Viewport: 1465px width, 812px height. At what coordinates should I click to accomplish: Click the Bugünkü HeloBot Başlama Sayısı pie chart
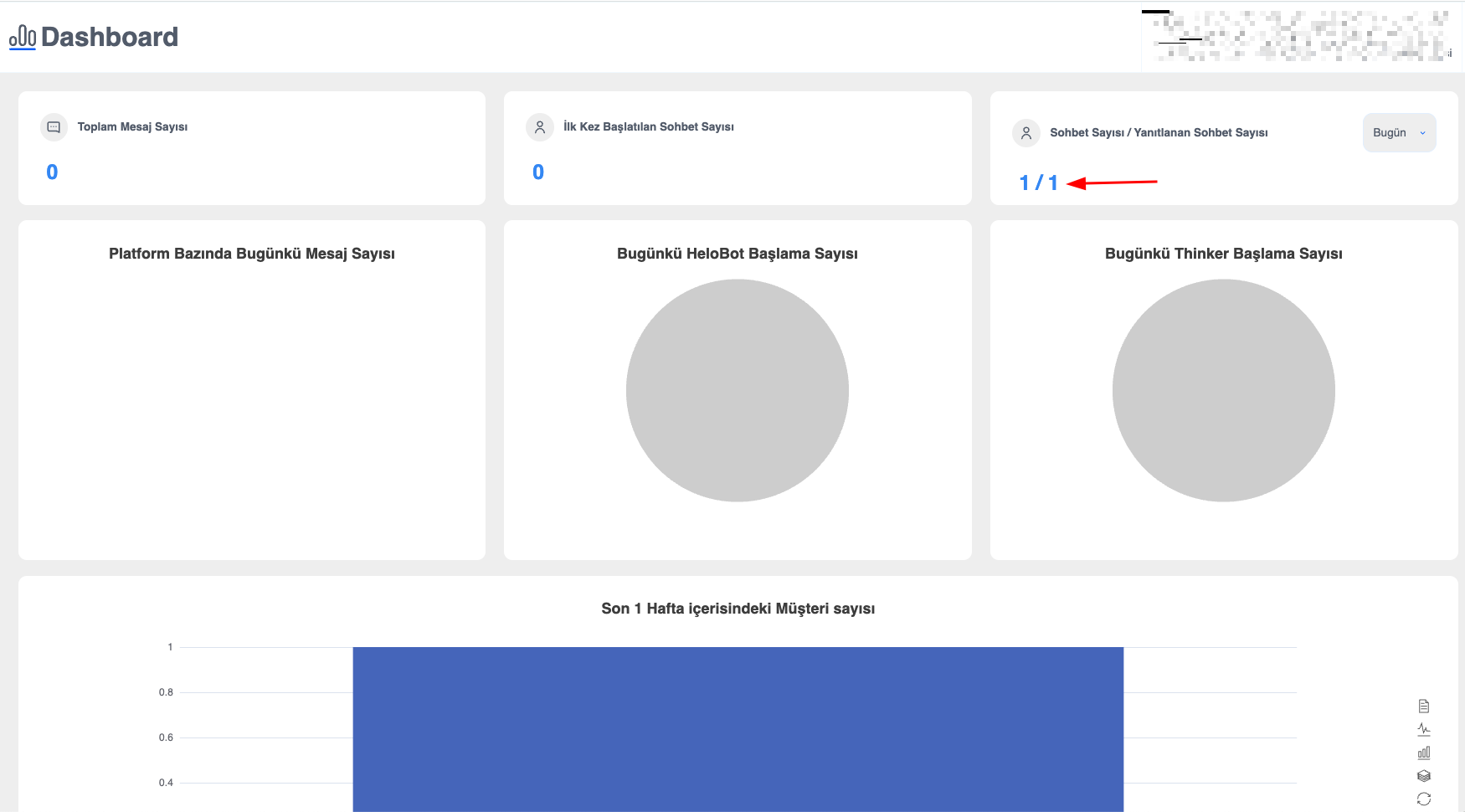(x=737, y=390)
